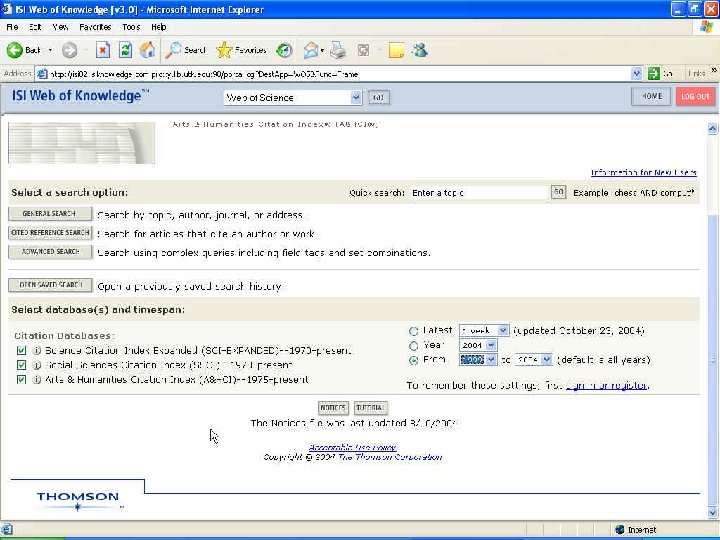
Task: Click the Quick search topic input field
Action: [479, 193]
